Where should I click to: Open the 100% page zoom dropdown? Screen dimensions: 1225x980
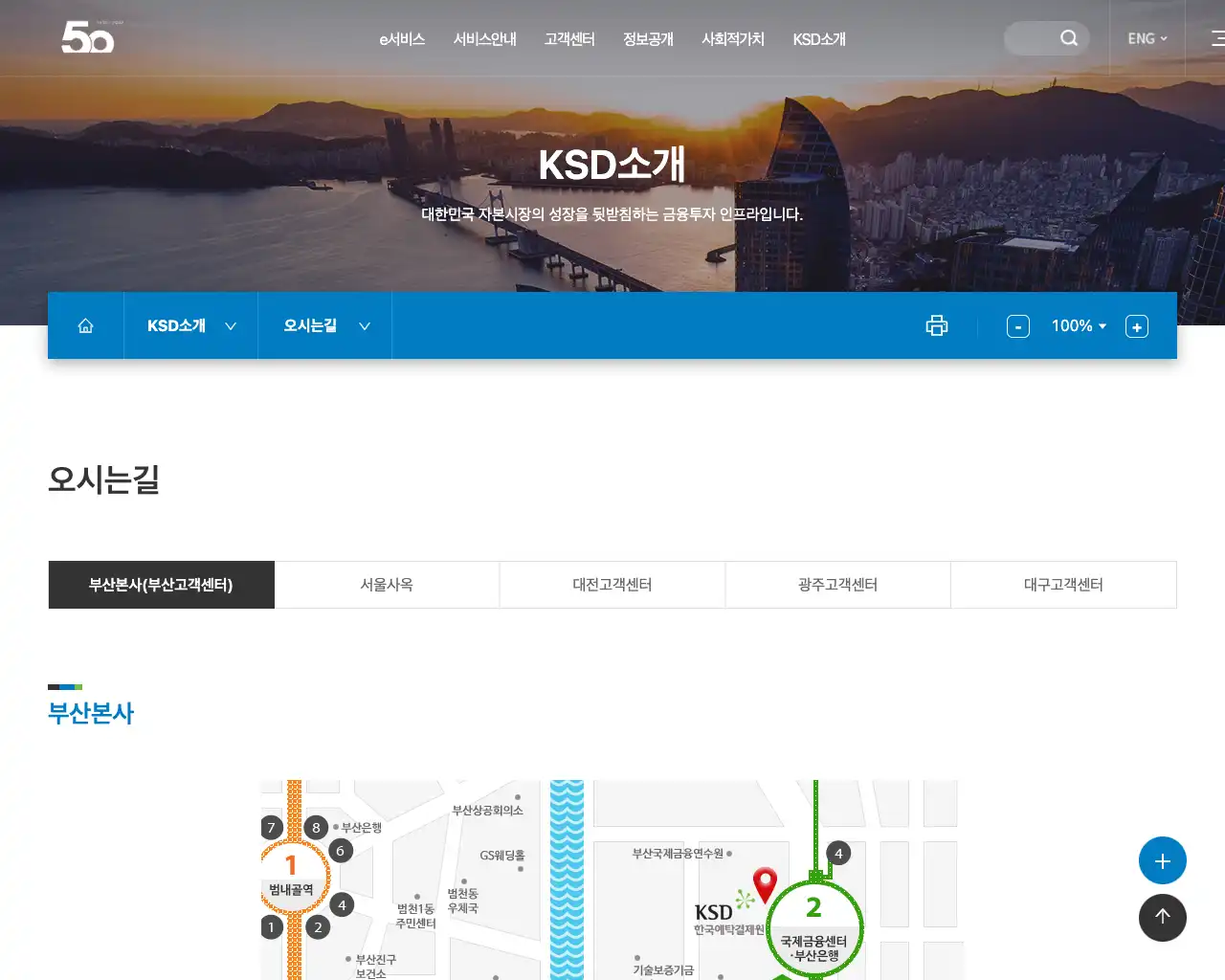1078,325
